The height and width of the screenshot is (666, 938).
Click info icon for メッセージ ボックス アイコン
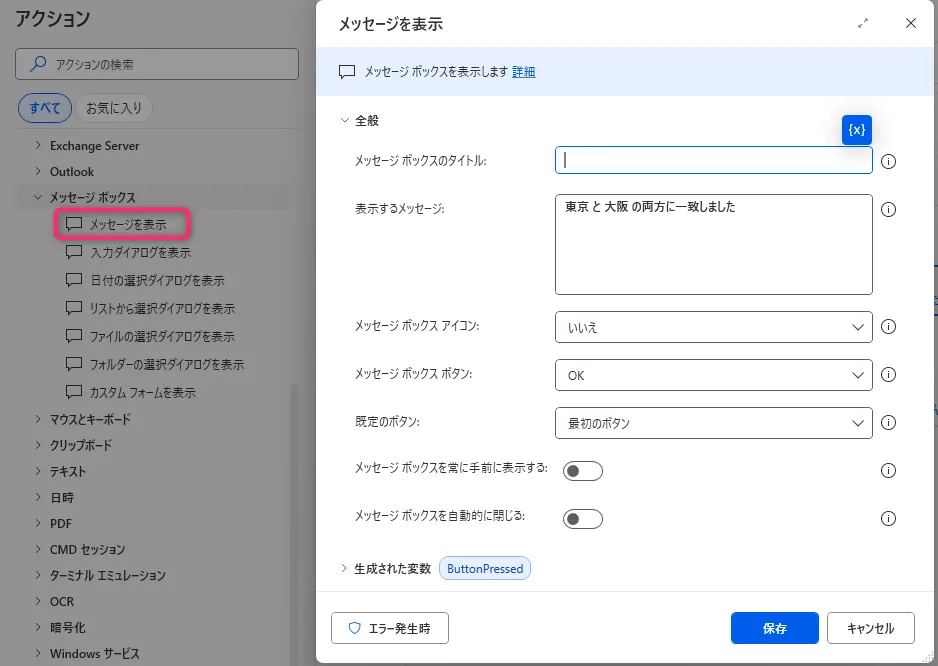click(x=888, y=327)
